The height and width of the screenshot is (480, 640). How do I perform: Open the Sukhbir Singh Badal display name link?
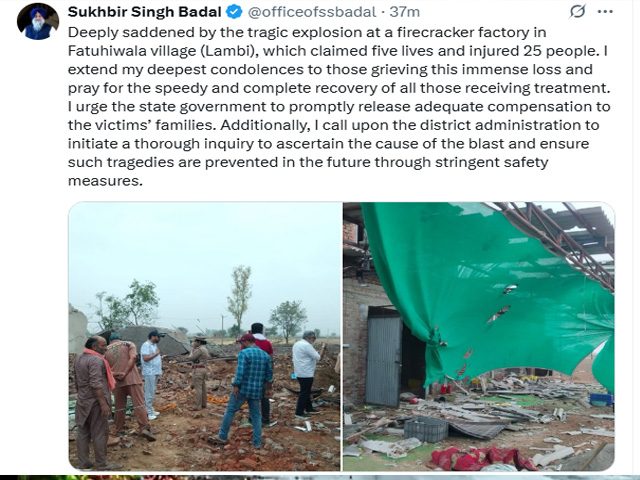click(144, 12)
